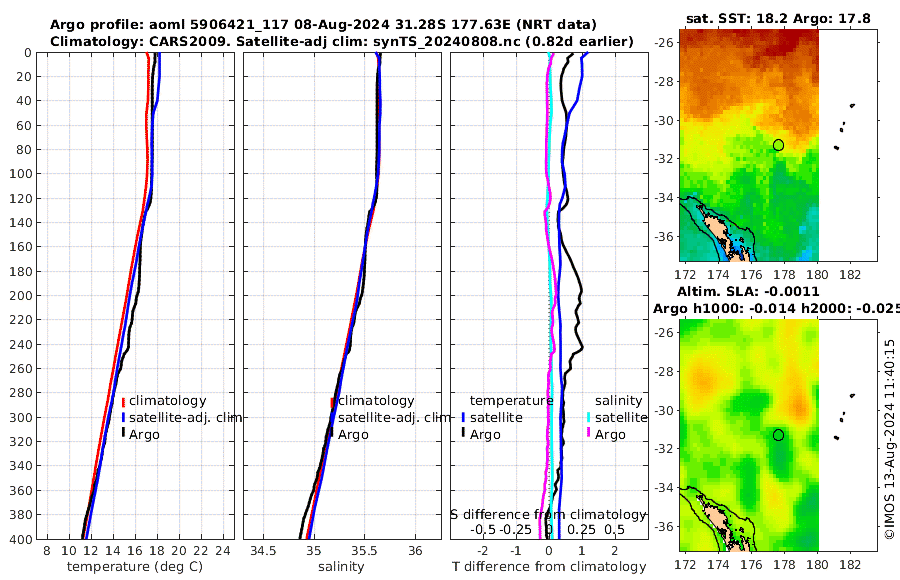Click salinity axis tick label 34.5
The width and height of the screenshot is (900, 580).
click(263, 551)
